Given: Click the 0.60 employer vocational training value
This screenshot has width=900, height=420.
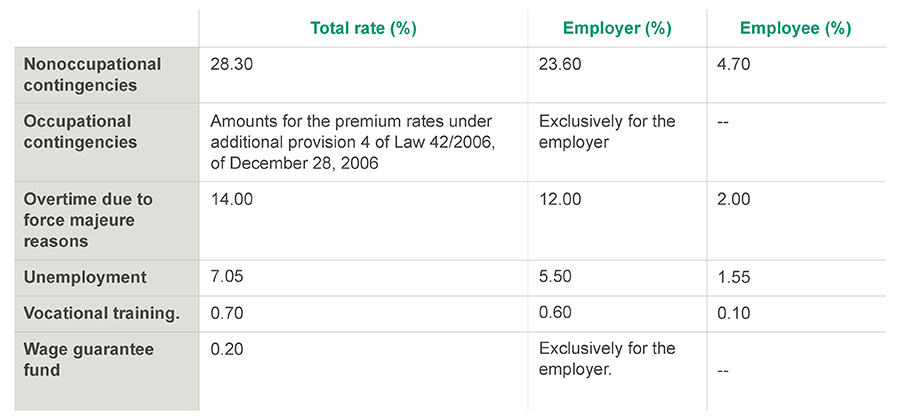Looking at the screenshot, I should tap(555, 313).
